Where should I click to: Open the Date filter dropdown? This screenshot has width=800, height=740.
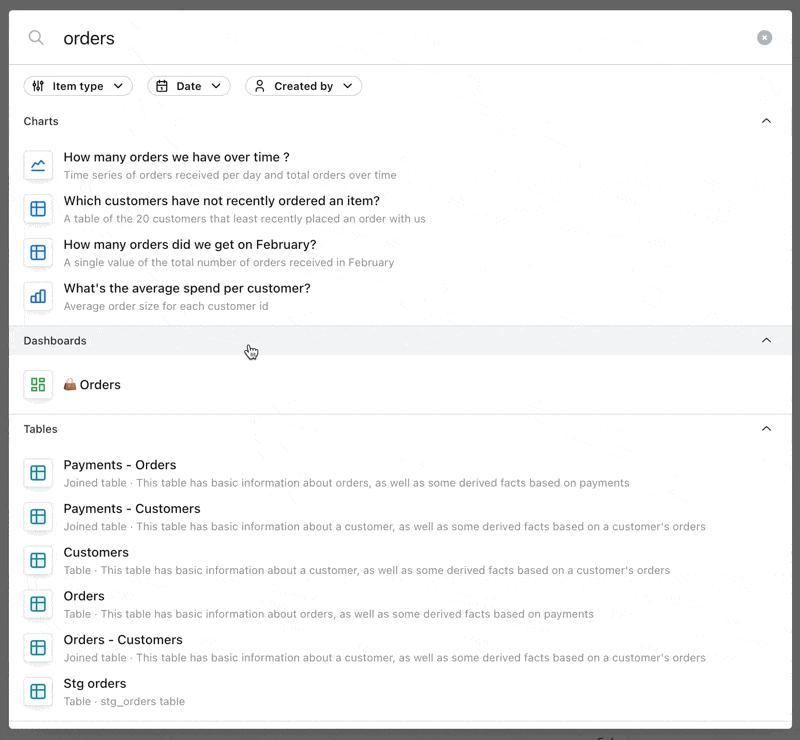click(189, 86)
